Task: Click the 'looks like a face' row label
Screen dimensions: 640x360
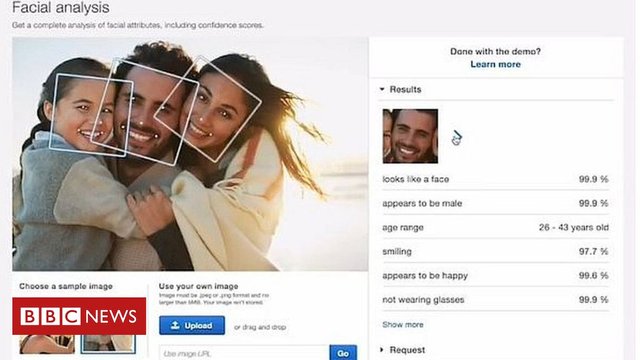Action: (x=416, y=179)
